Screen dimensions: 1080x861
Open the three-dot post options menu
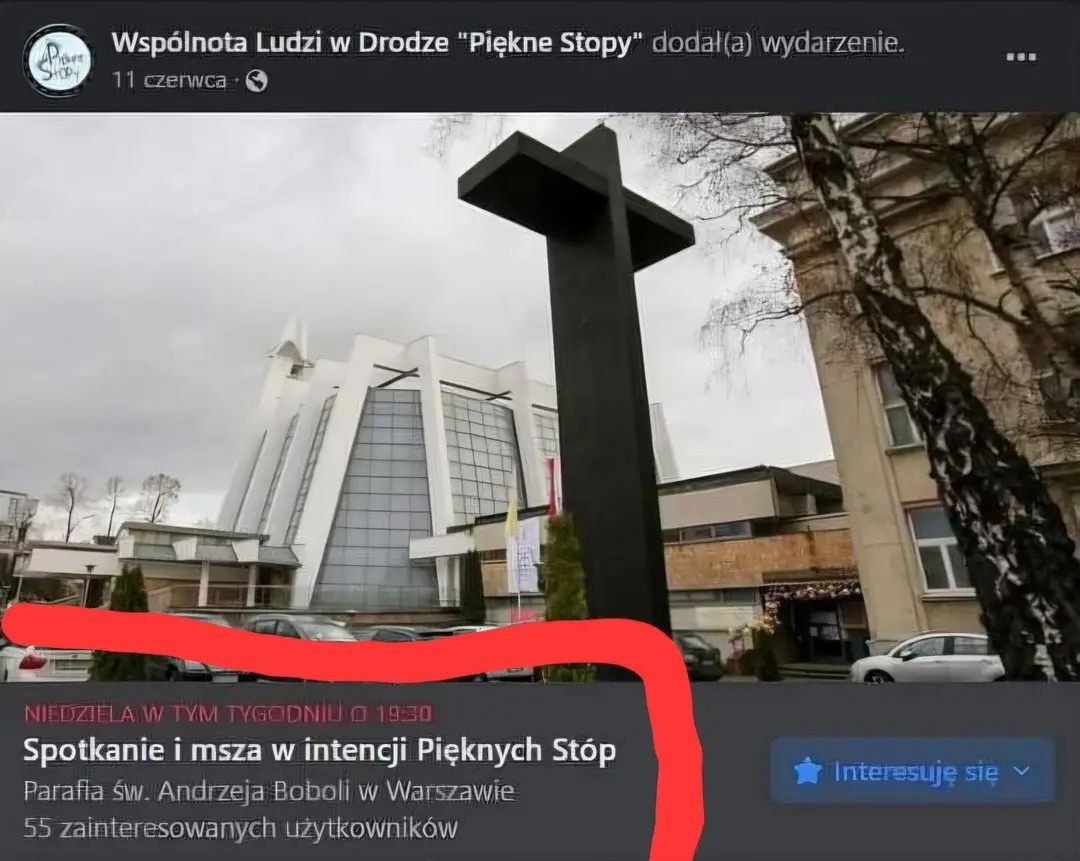click(x=1021, y=57)
